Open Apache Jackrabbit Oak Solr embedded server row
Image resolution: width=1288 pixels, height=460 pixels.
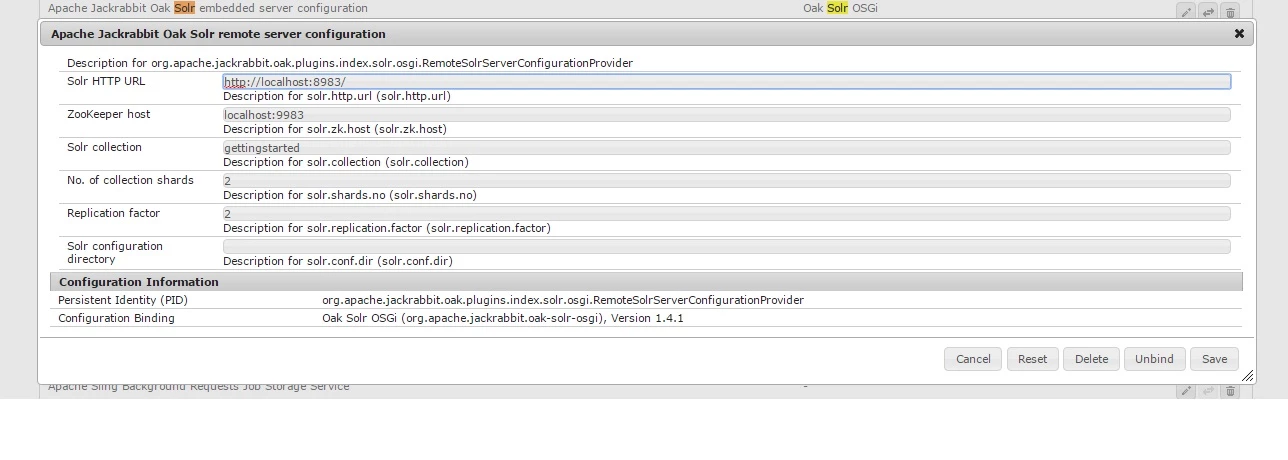pos(208,8)
